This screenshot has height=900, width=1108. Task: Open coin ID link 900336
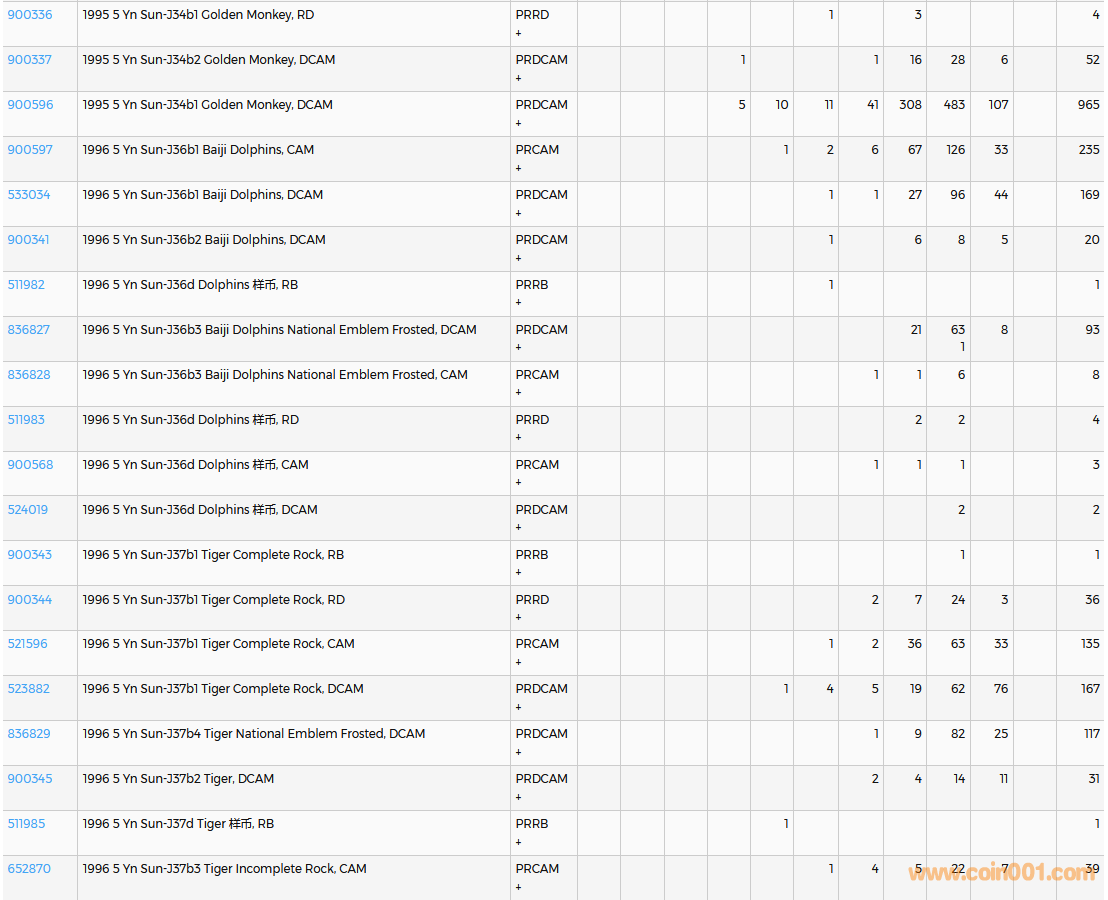pyautogui.click(x=30, y=15)
